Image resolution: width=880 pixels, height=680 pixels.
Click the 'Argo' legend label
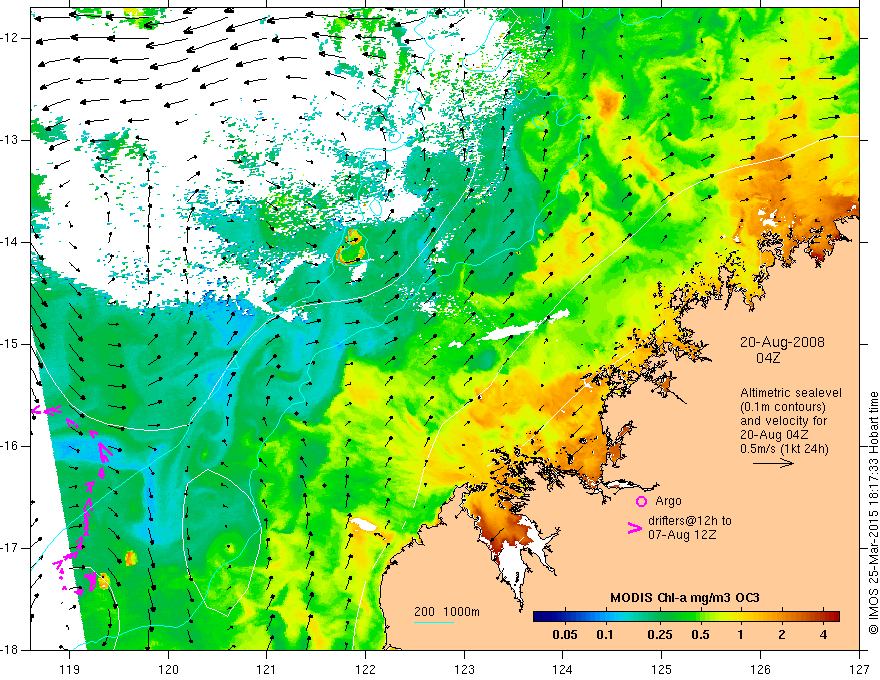[x=668, y=501]
